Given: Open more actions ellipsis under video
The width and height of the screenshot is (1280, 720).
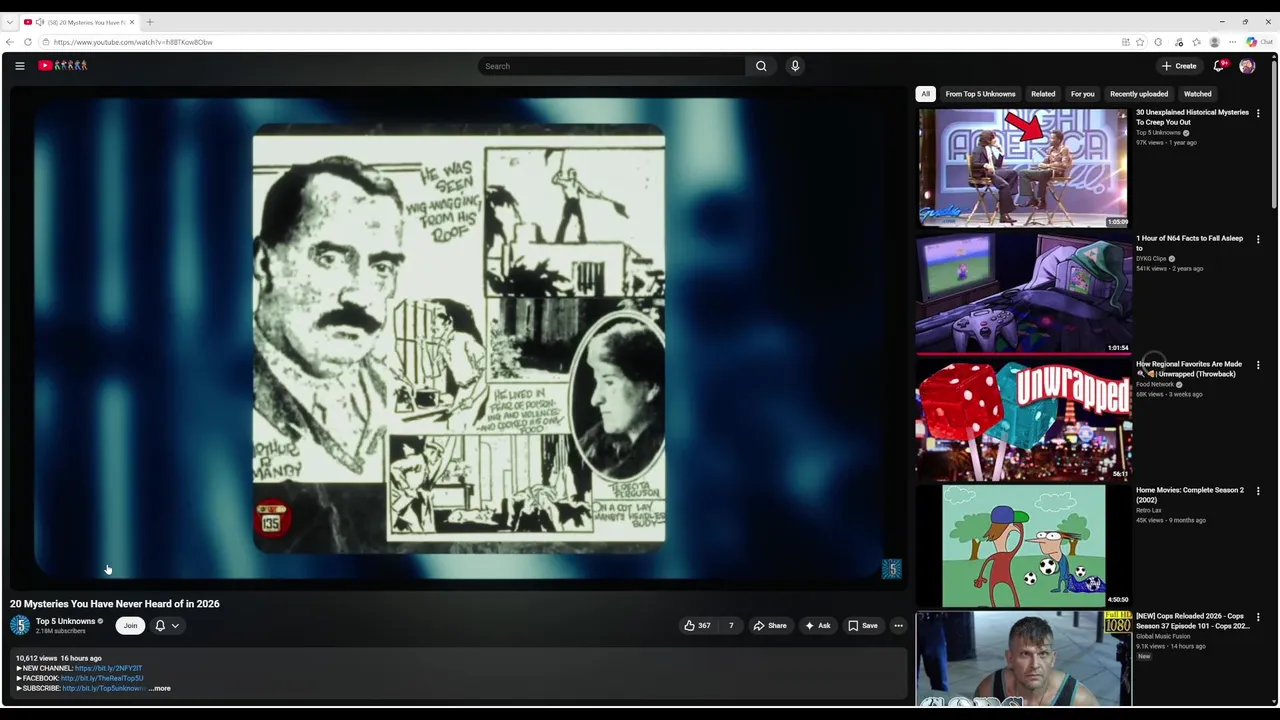Looking at the screenshot, I should (x=898, y=626).
